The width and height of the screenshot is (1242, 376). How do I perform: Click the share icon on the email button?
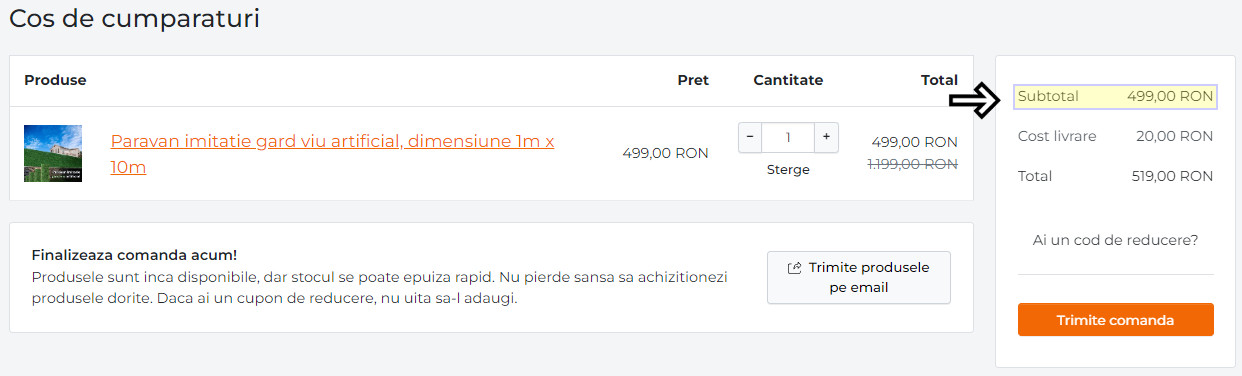(795, 268)
